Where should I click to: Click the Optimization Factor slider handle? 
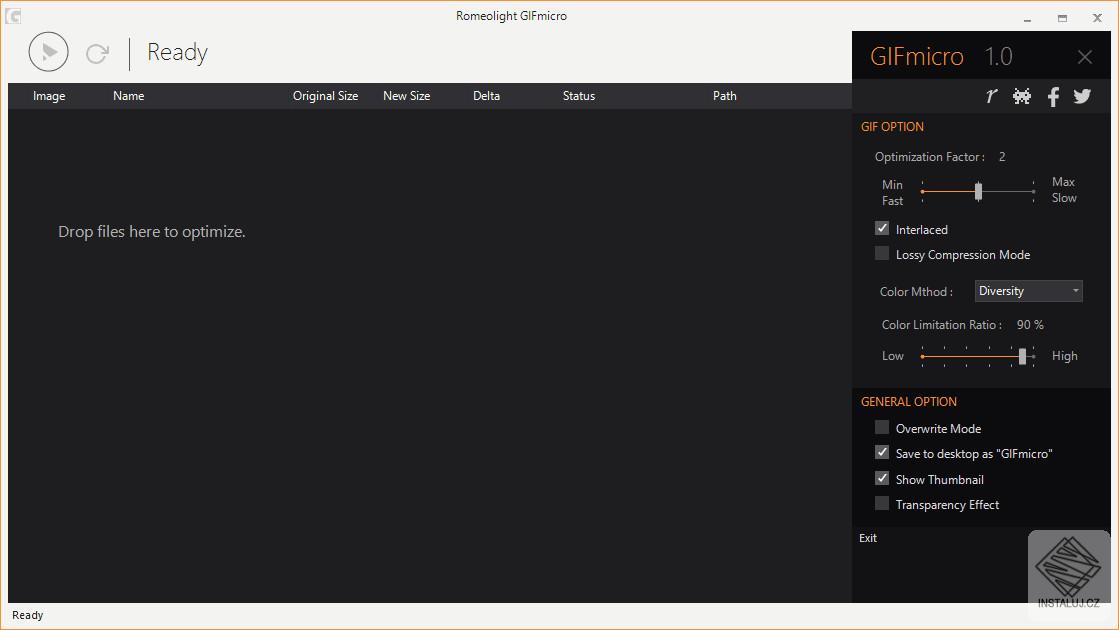pos(978,191)
